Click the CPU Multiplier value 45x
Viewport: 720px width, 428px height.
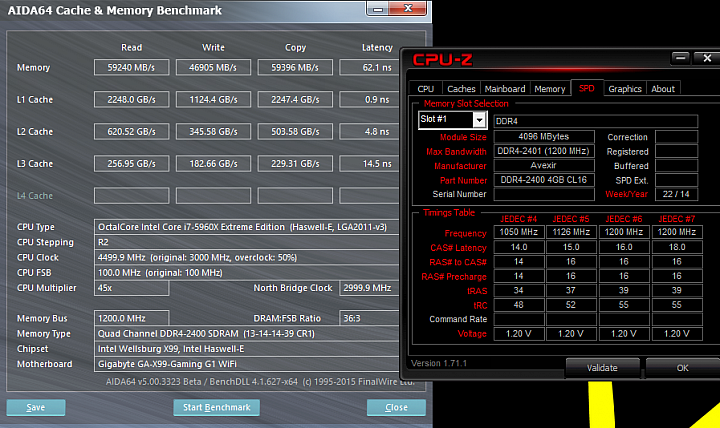click(131, 288)
